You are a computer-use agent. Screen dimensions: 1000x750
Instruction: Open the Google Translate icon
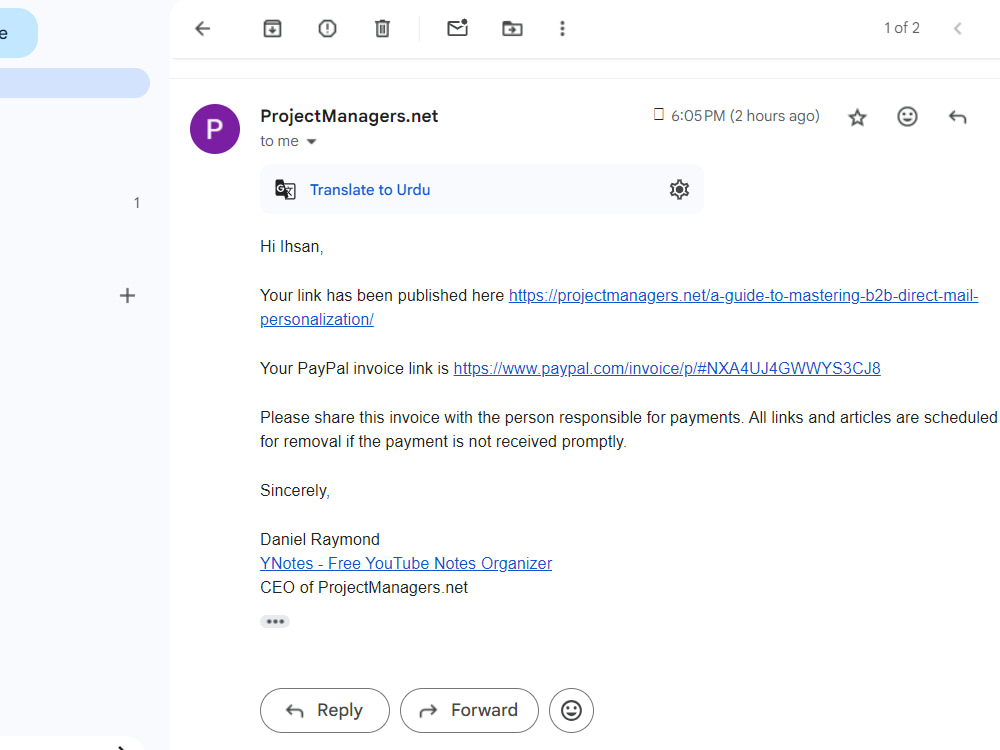click(x=285, y=190)
